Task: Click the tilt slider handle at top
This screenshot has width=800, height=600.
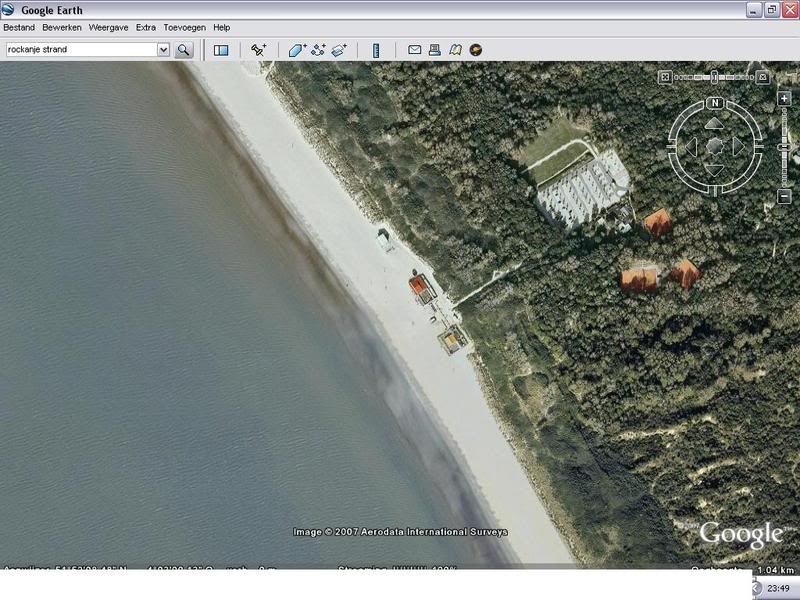Action: coord(714,76)
